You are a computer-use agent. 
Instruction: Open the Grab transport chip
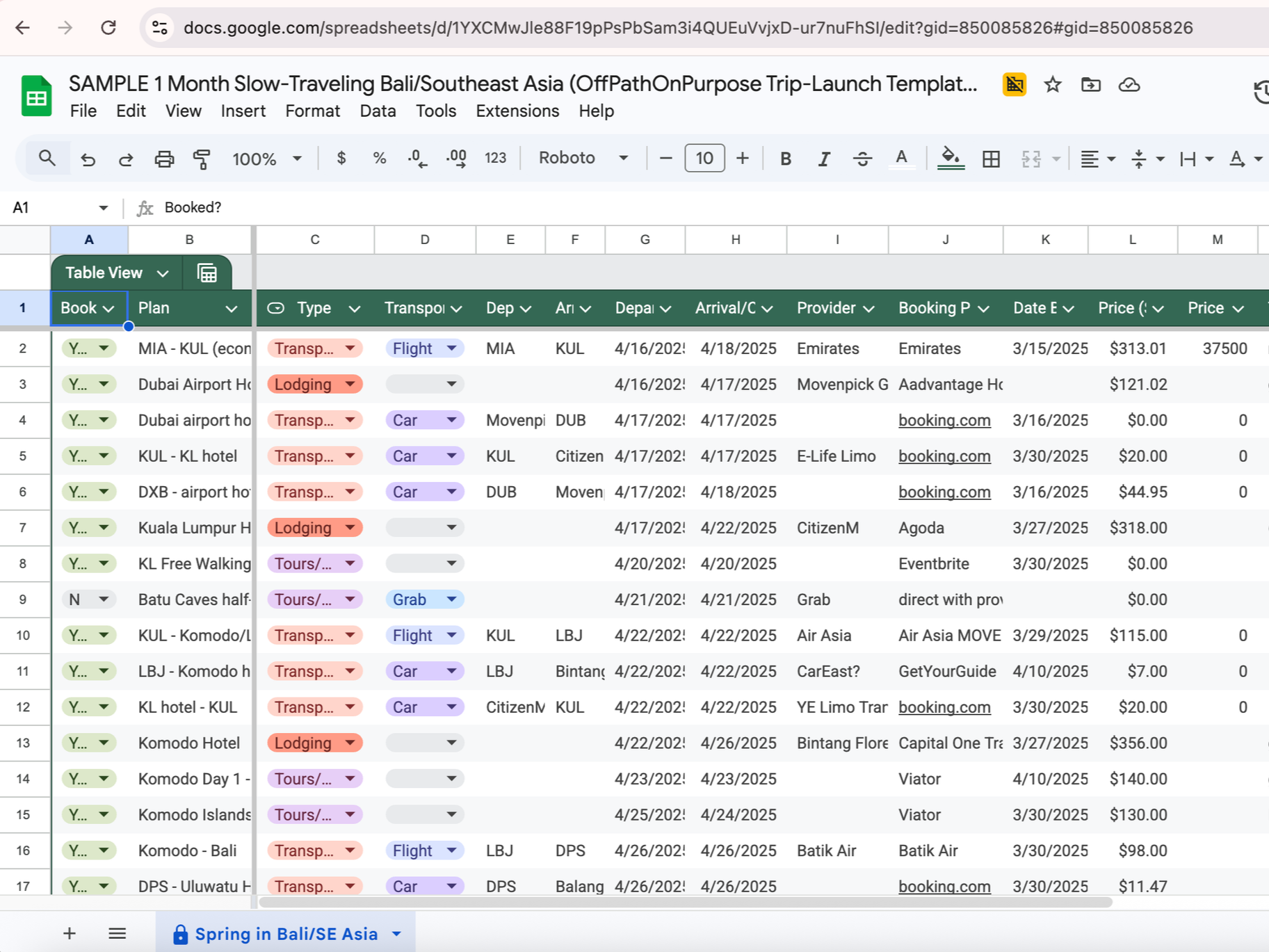tap(424, 599)
